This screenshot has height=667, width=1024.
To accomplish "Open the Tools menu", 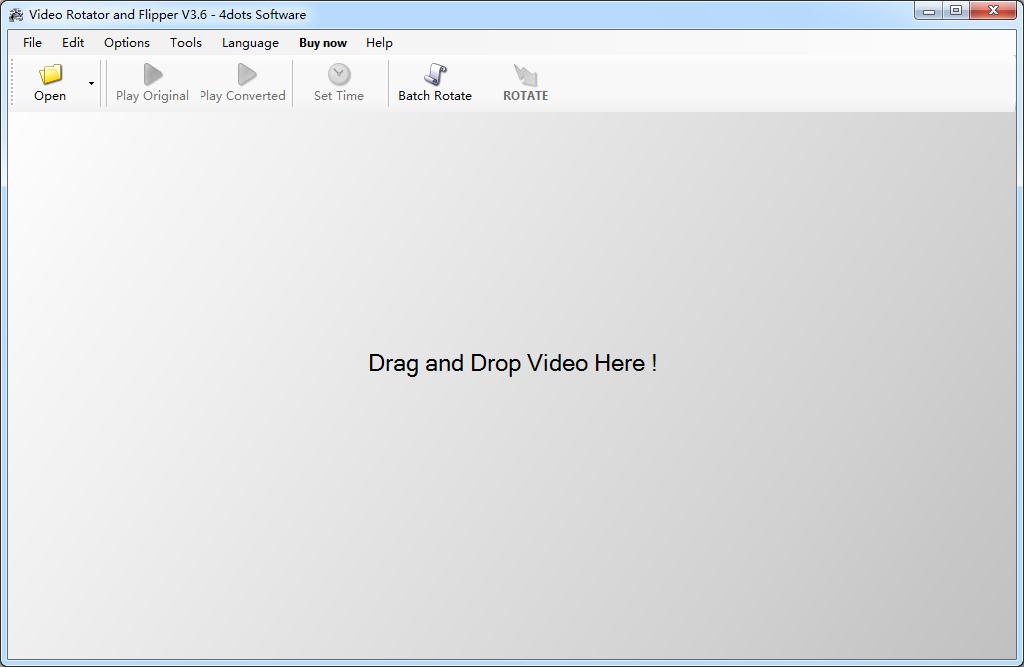I will (x=186, y=43).
